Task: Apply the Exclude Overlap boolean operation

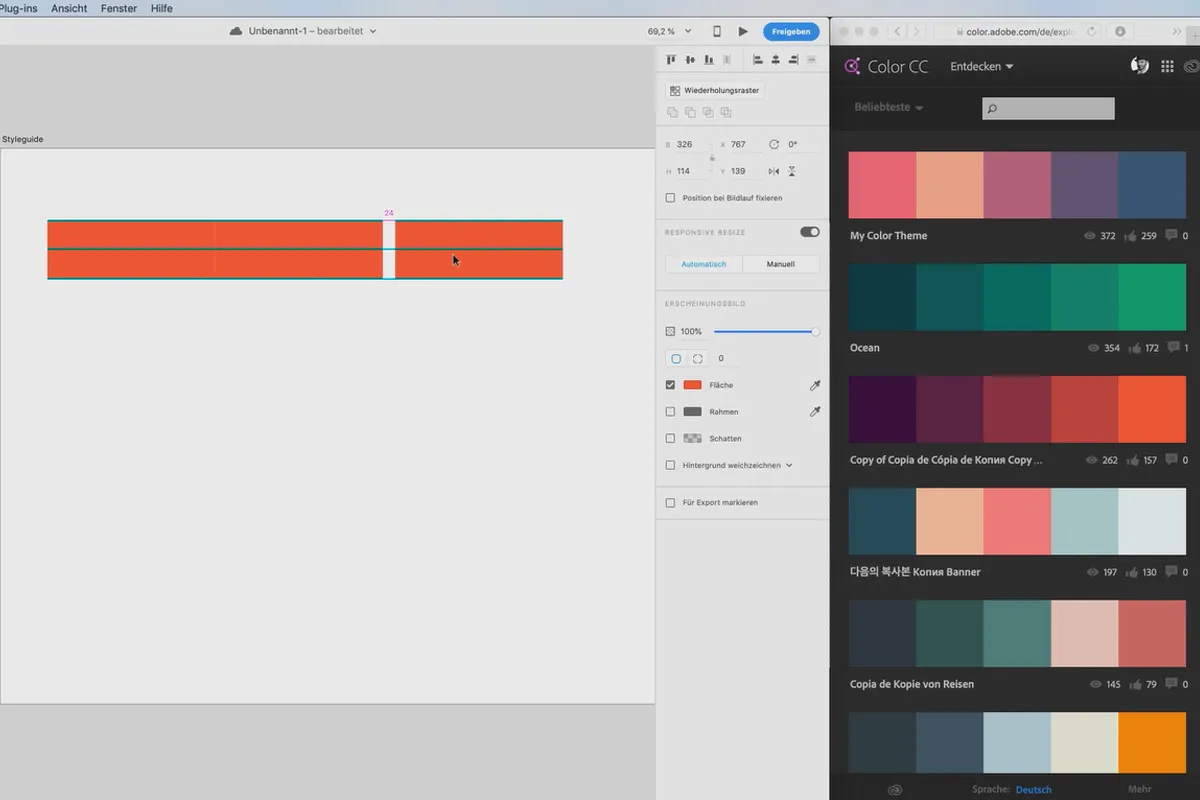Action: 726,112
